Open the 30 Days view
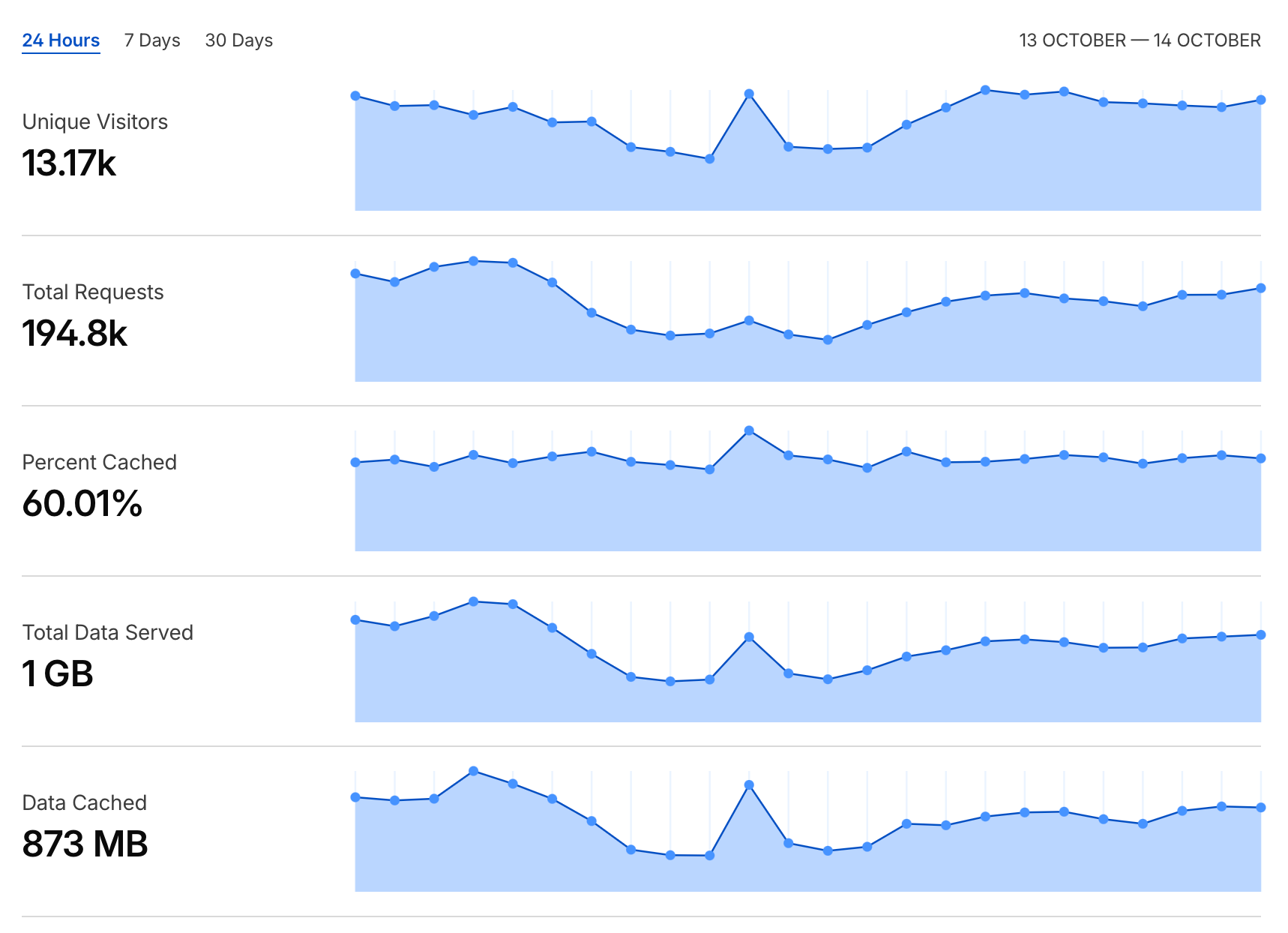Viewport: 1288px width, 933px height. coord(239,40)
